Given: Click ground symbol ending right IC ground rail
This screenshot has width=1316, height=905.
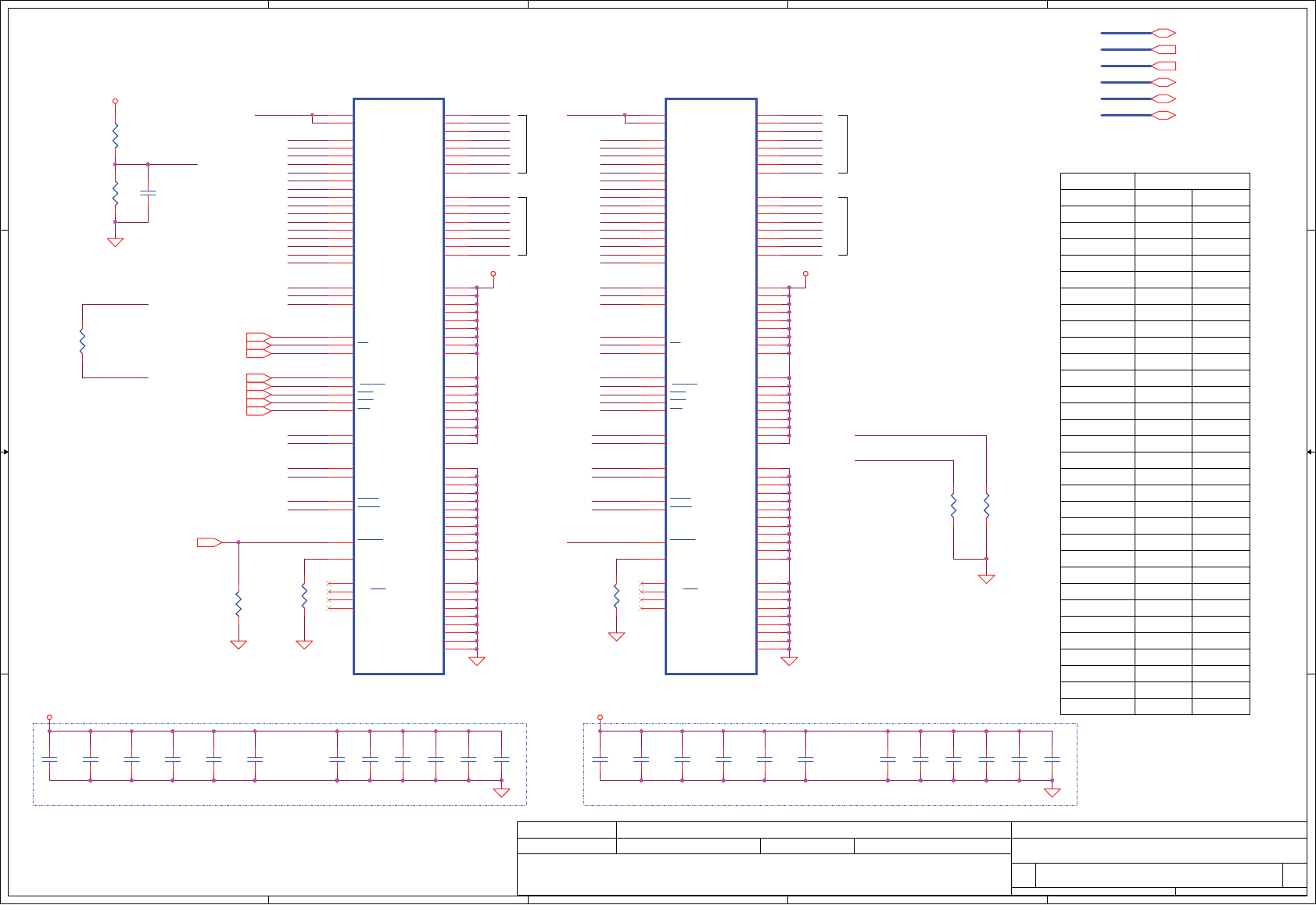Looking at the screenshot, I should (x=789, y=661).
